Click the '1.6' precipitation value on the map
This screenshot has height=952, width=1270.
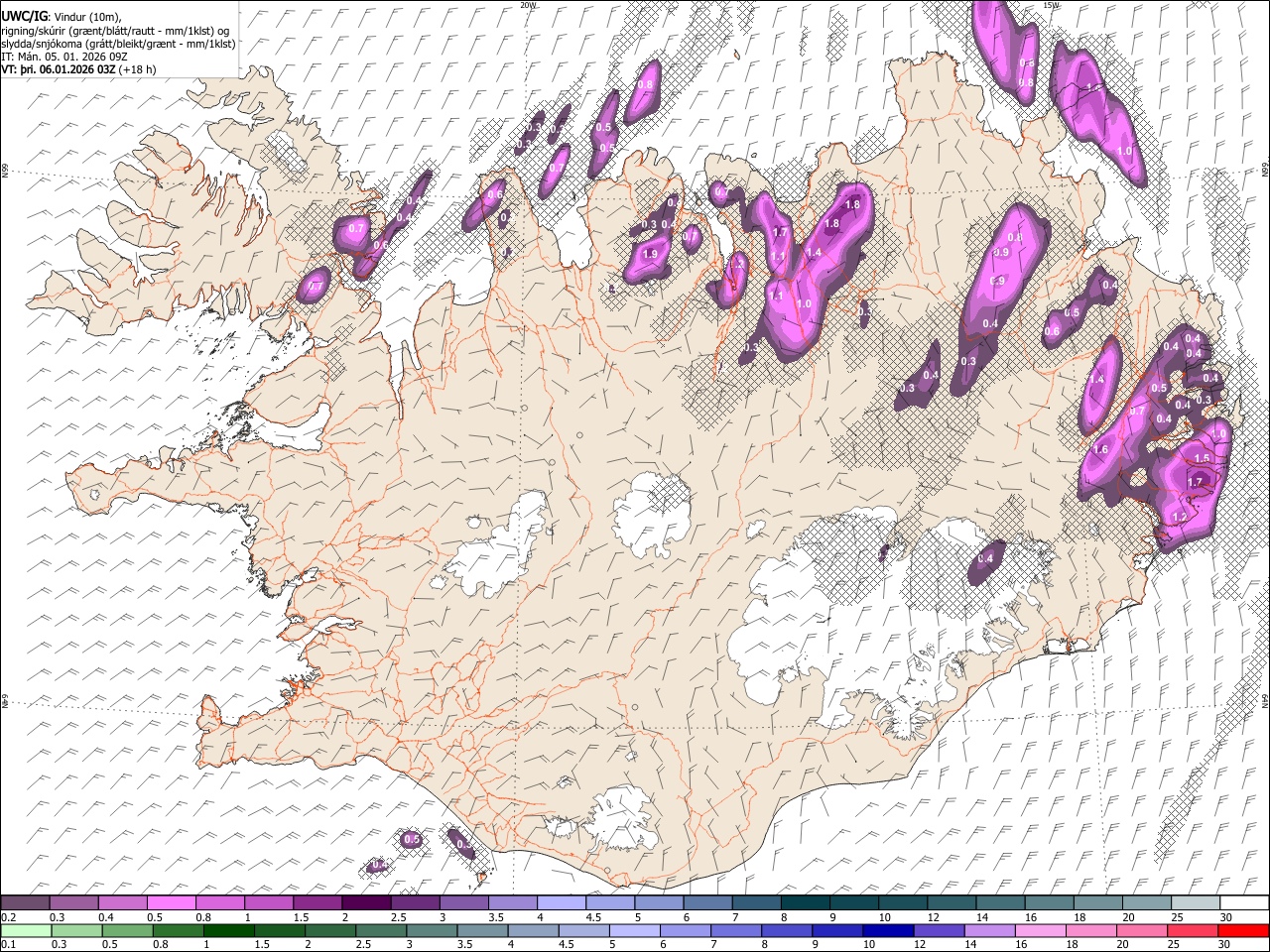pyautogui.click(x=1100, y=449)
